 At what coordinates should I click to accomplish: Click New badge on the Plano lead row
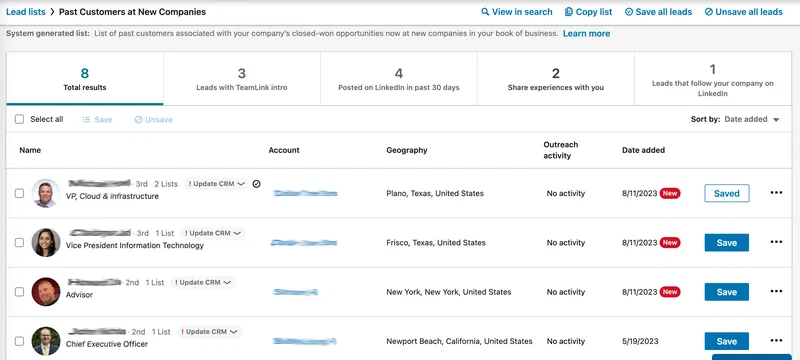pyautogui.click(x=670, y=194)
